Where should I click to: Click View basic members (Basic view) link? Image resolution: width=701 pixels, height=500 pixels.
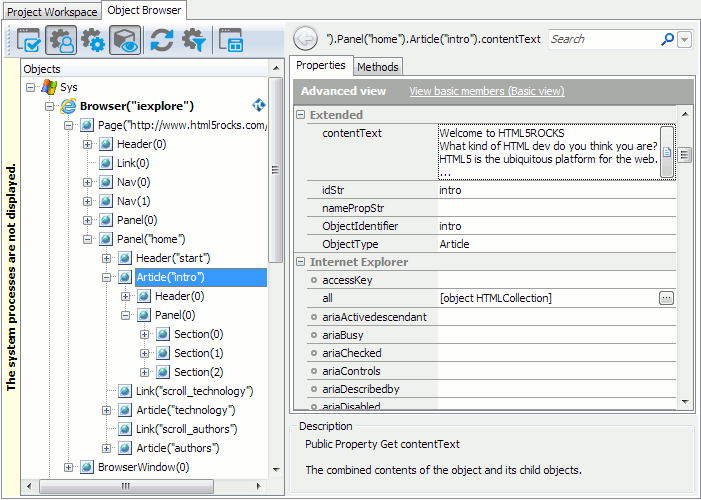[x=486, y=91]
